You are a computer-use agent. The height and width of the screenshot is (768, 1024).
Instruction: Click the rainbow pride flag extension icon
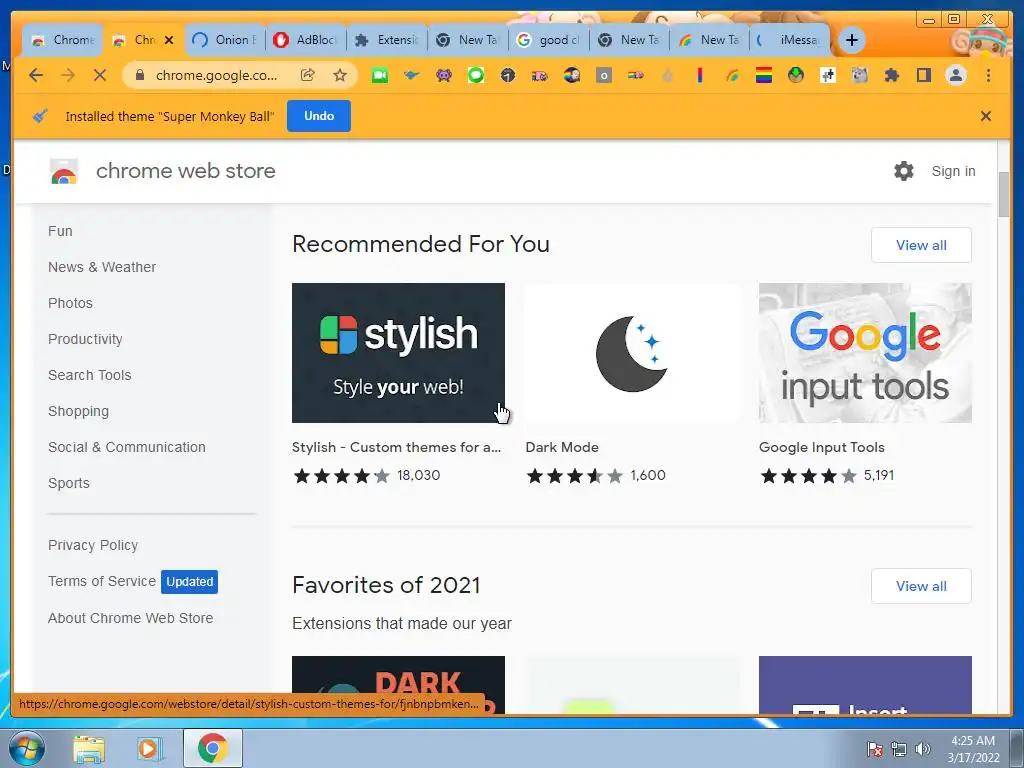click(763, 76)
